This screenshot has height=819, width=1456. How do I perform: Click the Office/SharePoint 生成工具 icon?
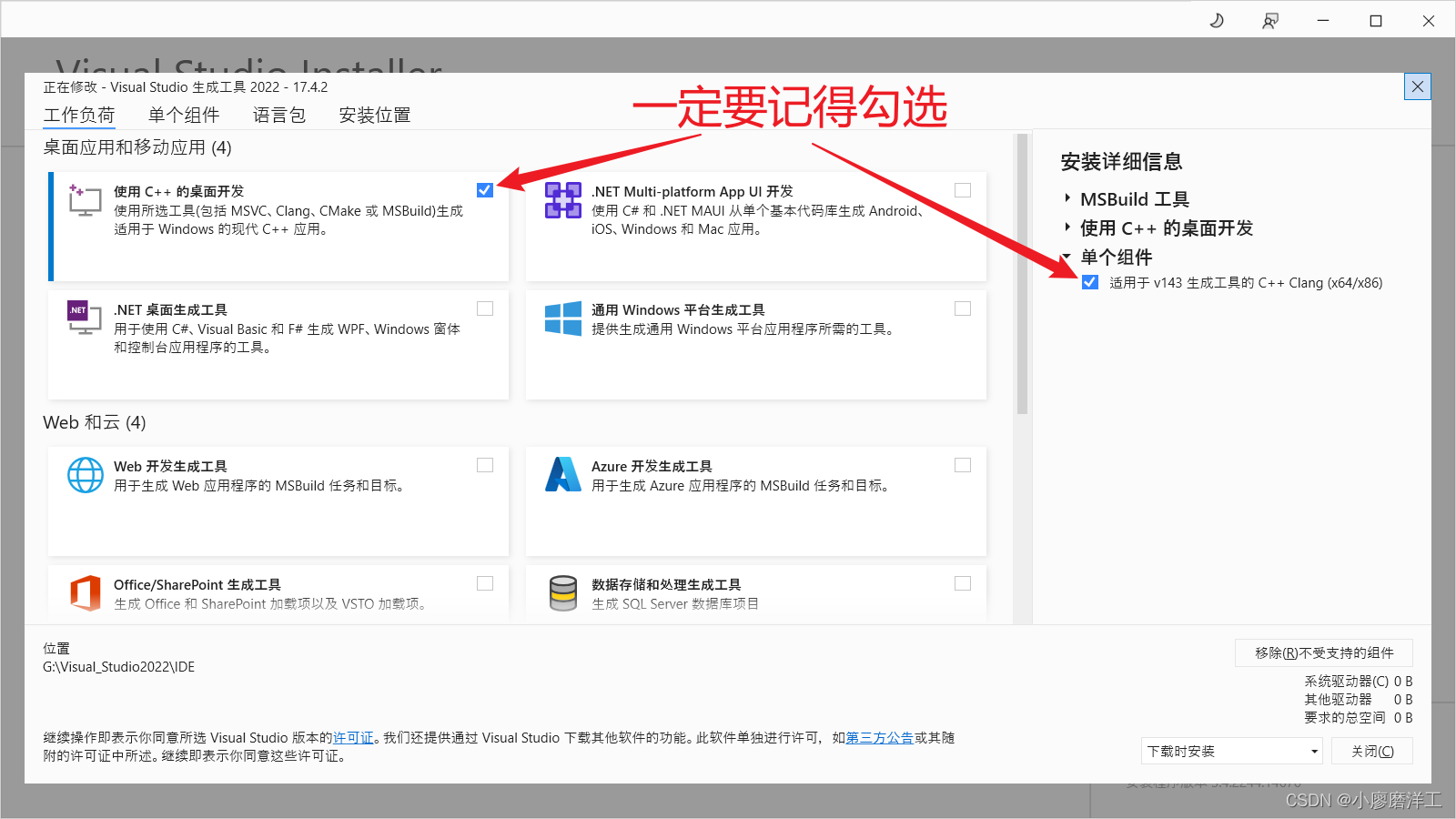click(x=86, y=593)
